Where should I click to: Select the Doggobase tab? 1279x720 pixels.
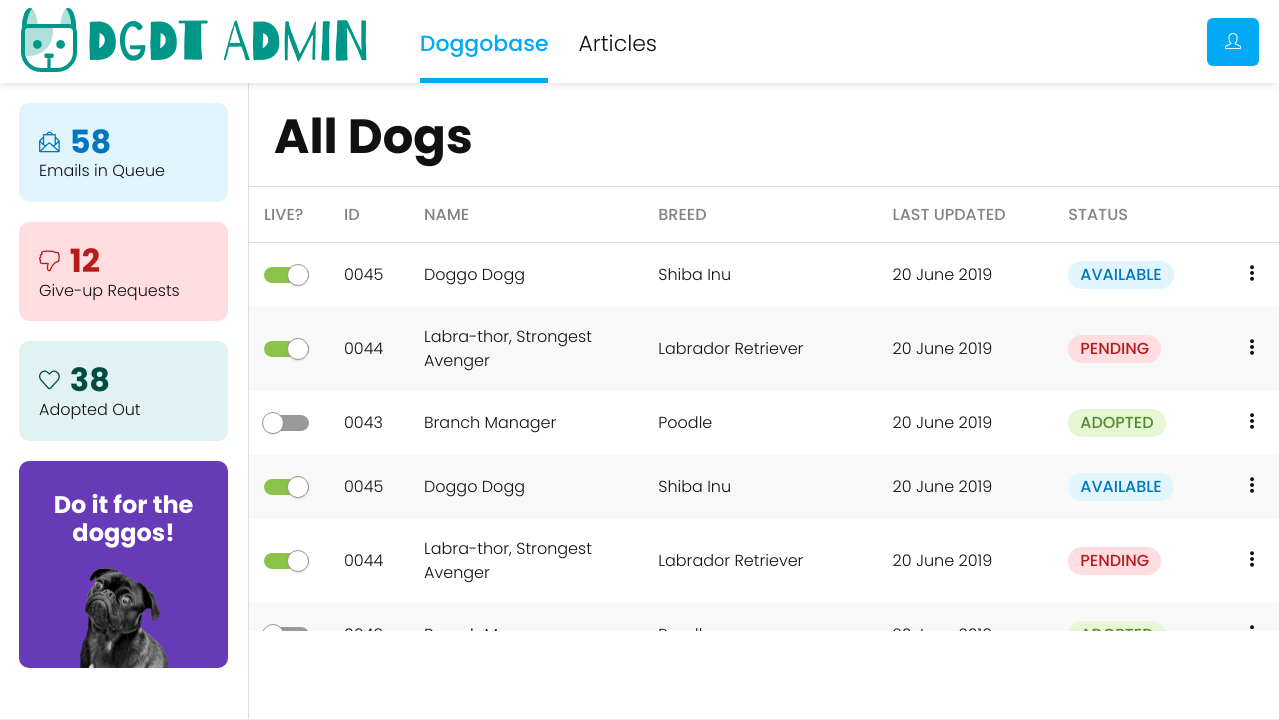pos(483,44)
